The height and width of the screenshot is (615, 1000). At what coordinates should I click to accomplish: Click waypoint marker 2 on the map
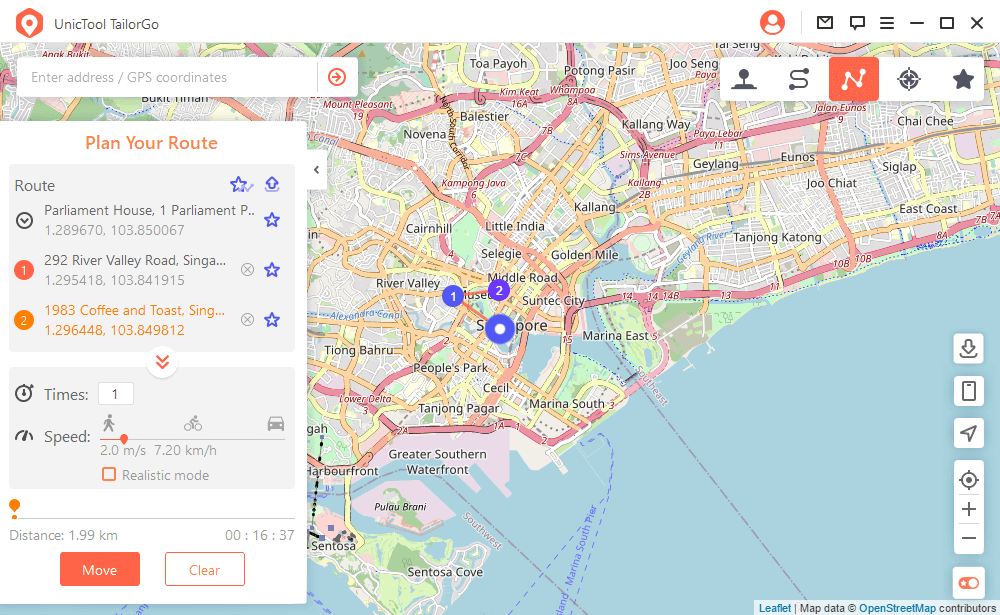click(499, 290)
